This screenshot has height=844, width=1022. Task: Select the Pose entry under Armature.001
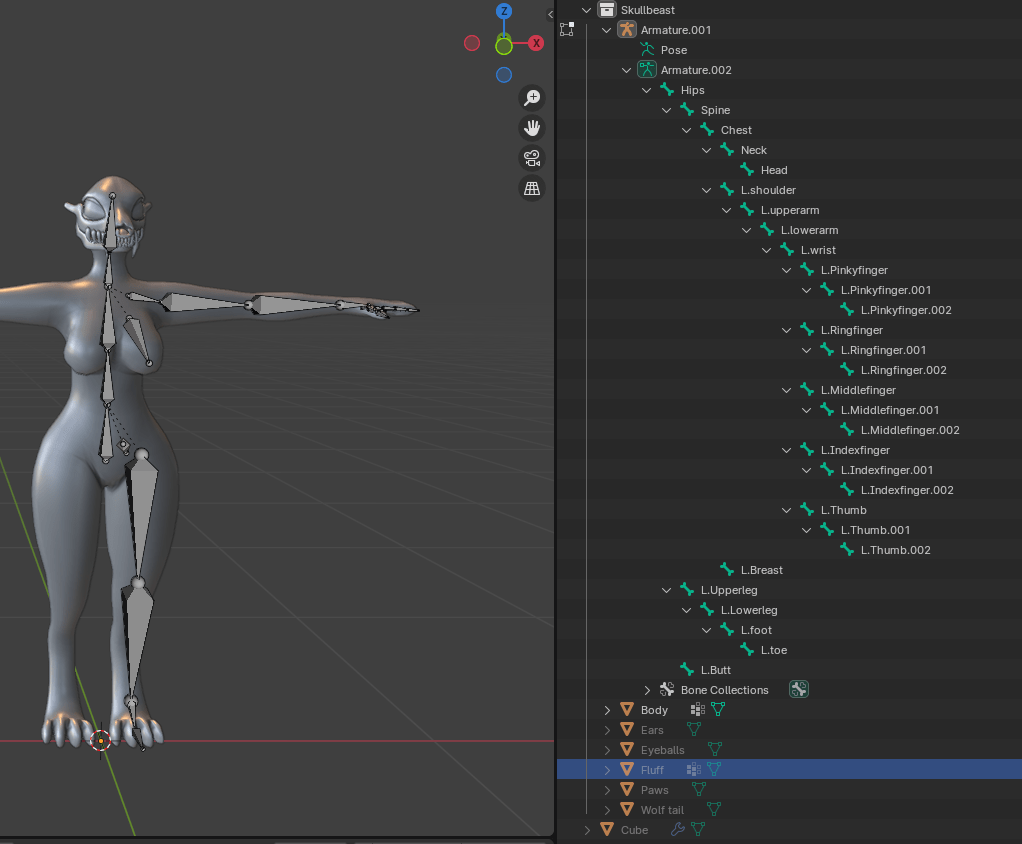tap(673, 50)
